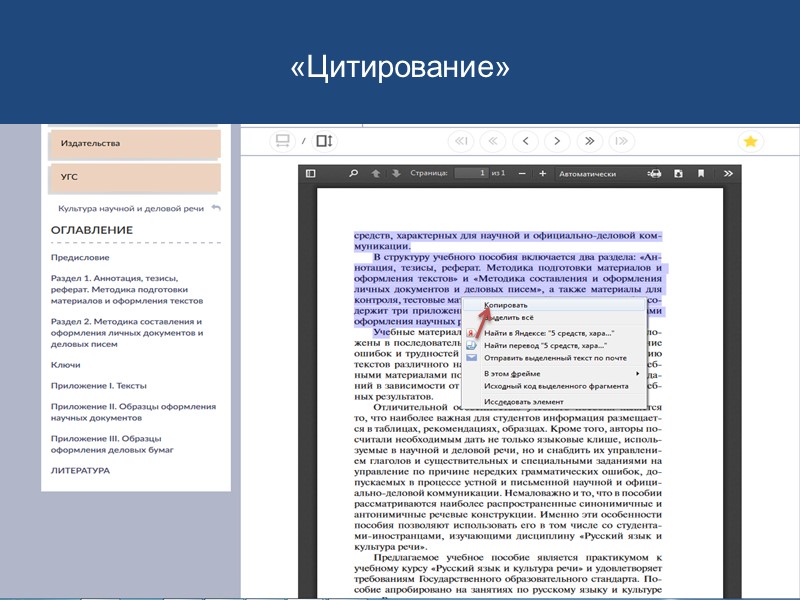Go to the first page of the book

[461, 141]
